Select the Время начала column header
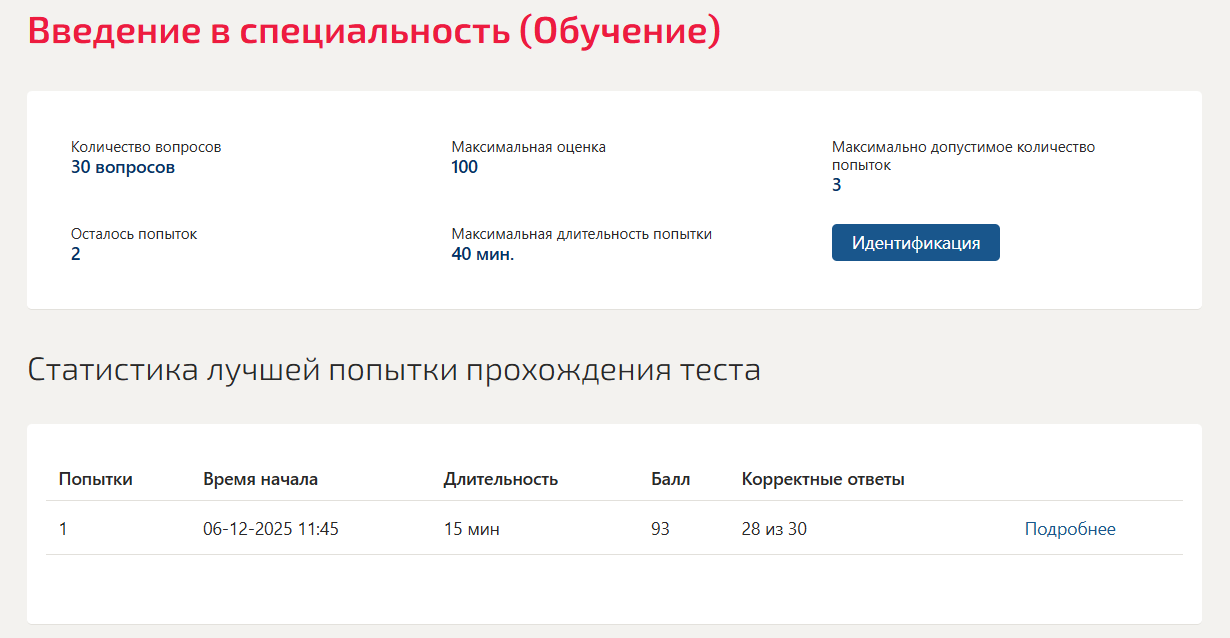 coord(260,479)
